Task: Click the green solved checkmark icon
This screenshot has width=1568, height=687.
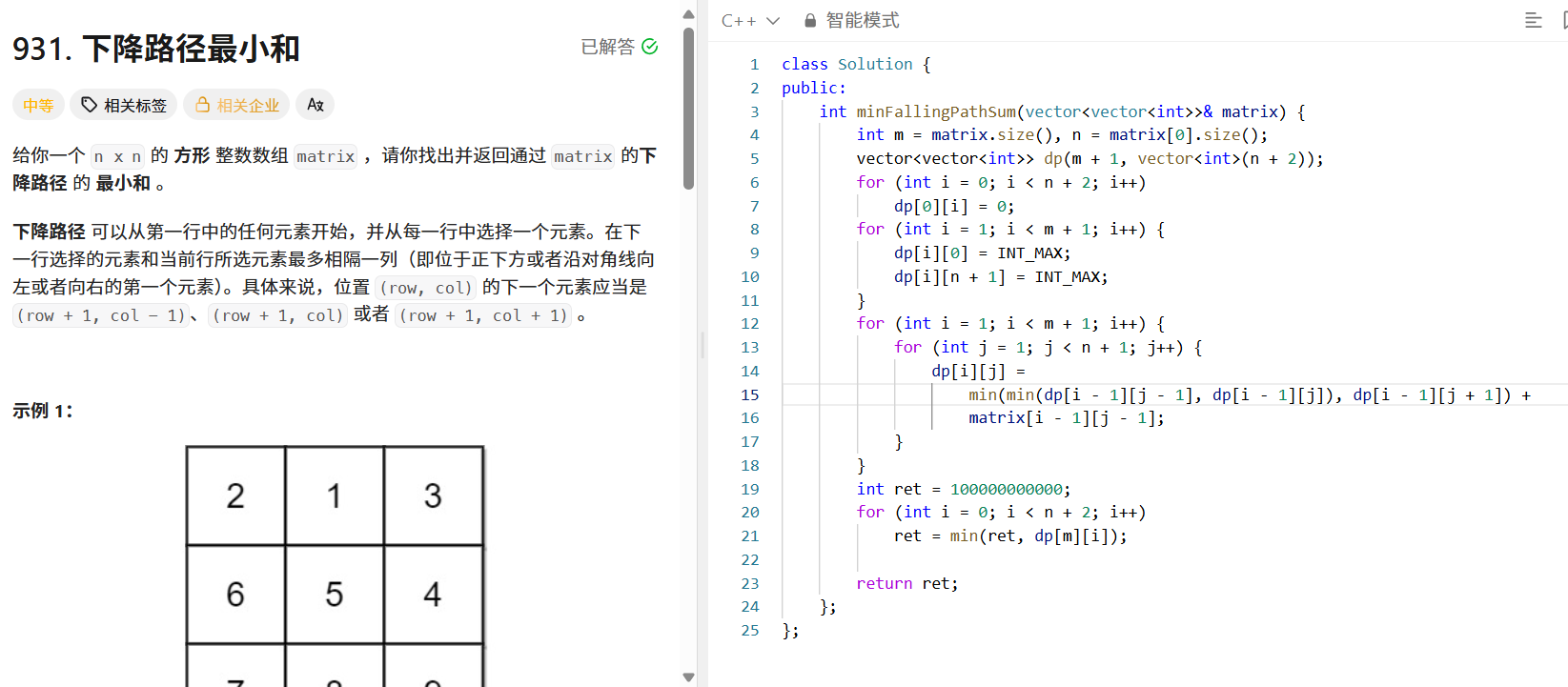Action: pos(650,47)
